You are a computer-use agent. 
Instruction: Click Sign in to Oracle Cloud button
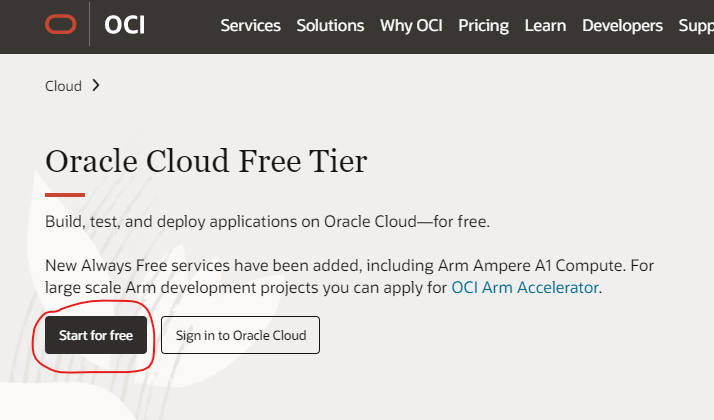click(240, 335)
